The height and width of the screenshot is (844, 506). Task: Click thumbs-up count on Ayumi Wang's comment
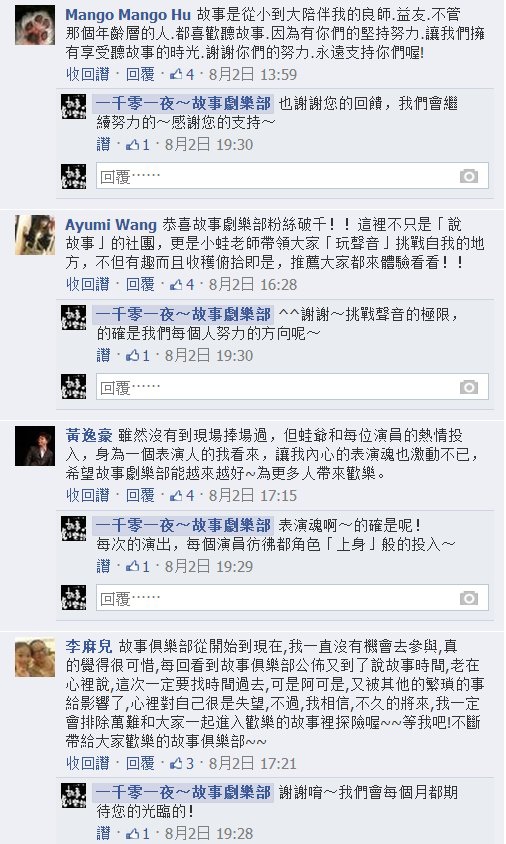coord(182,284)
